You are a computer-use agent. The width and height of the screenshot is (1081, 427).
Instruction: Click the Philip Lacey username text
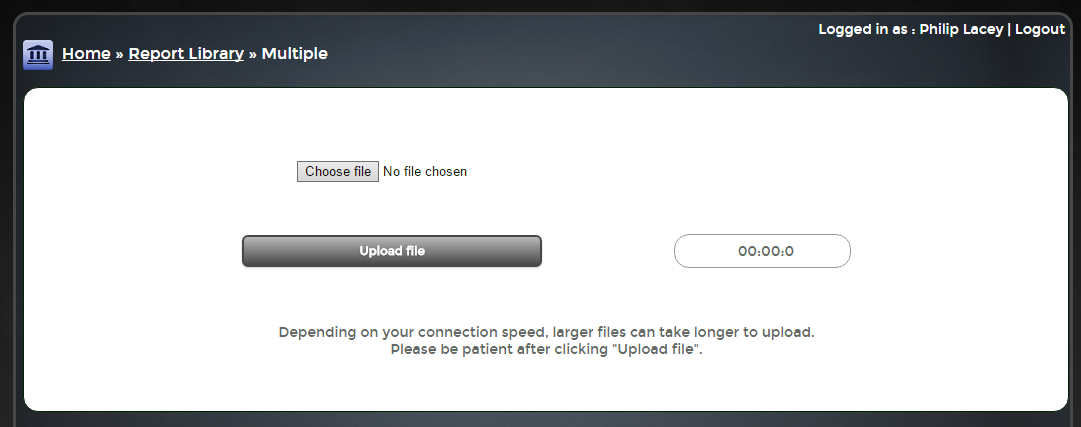962,30
